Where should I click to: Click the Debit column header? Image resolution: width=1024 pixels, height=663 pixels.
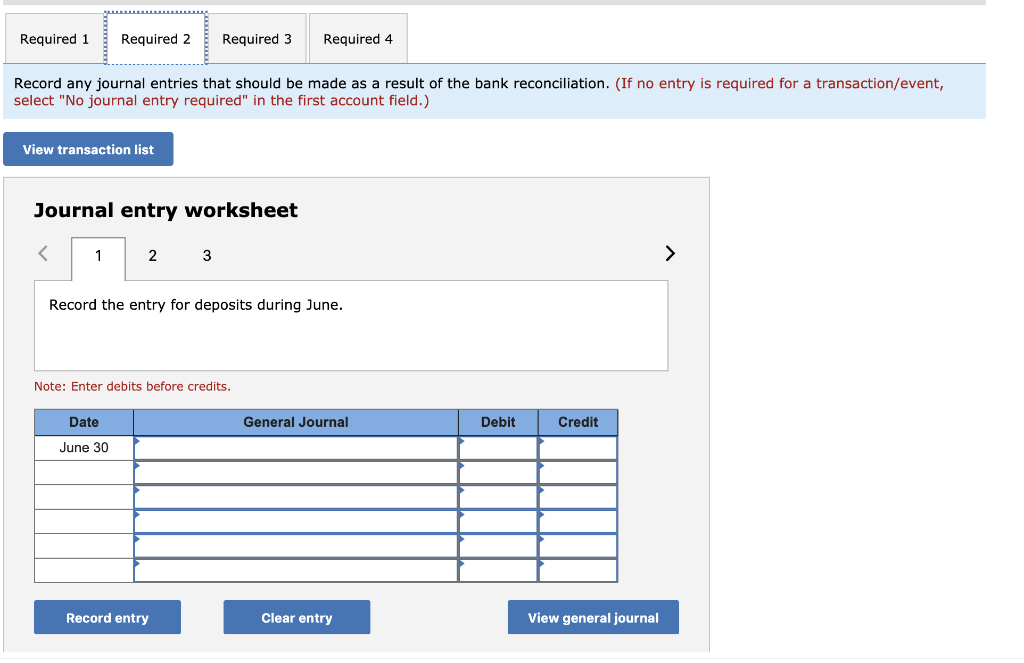498,423
